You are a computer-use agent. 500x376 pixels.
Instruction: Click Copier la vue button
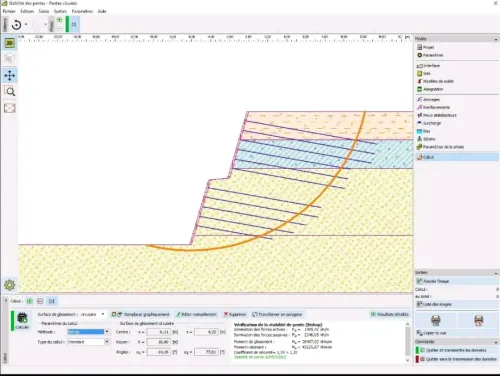tap(457, 333)
